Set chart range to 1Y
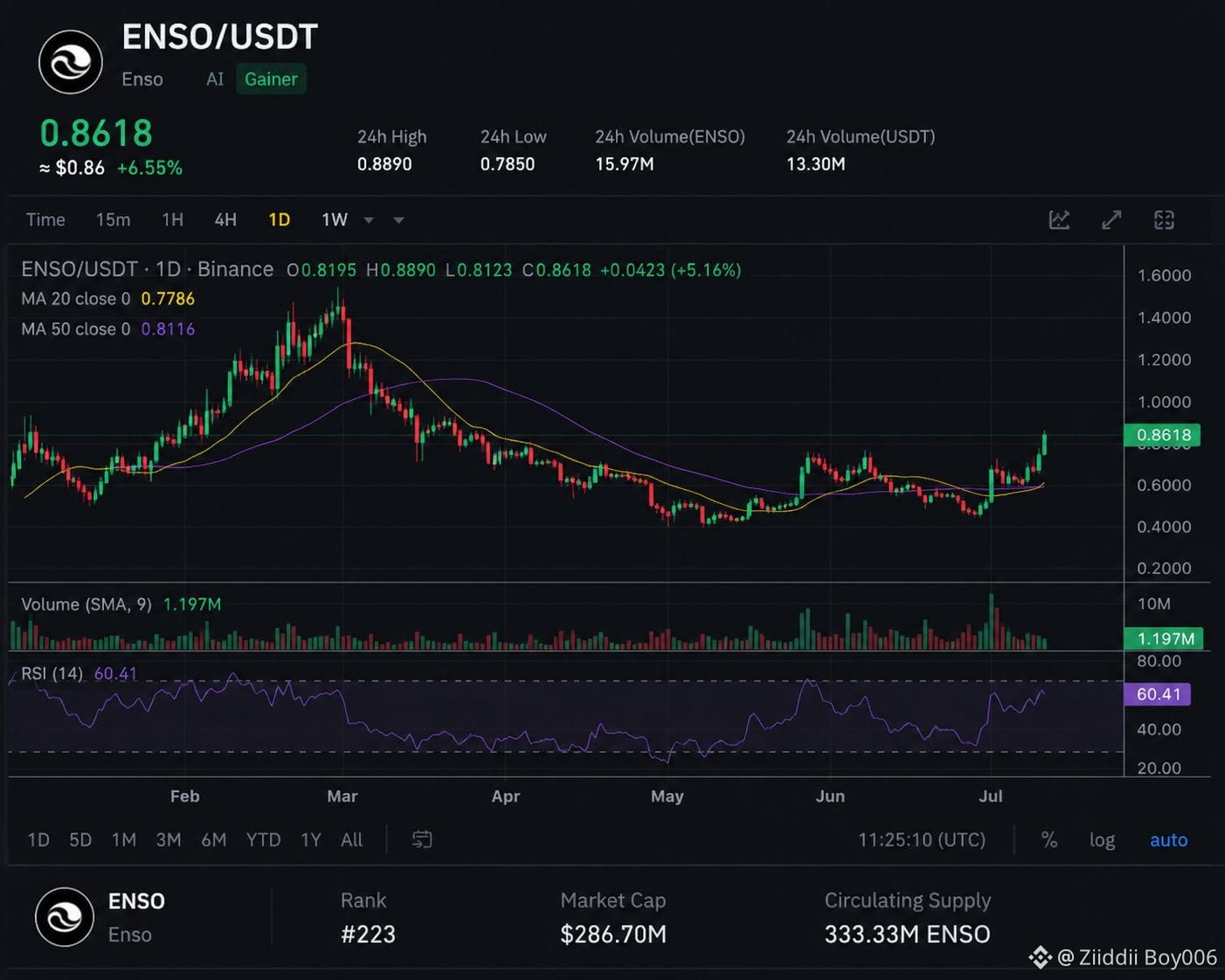This screenshot has height=980, width=1225. pos(310,839)
